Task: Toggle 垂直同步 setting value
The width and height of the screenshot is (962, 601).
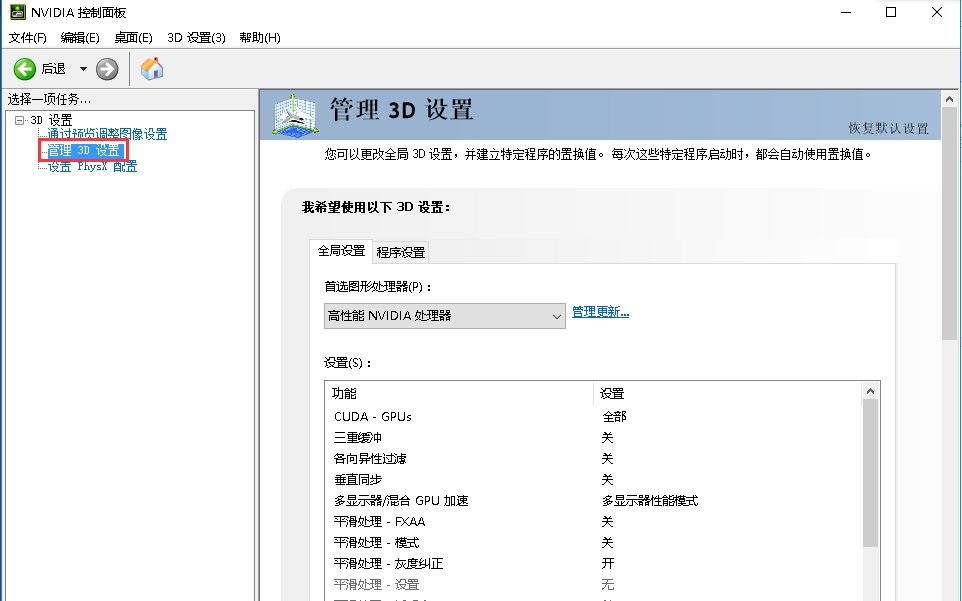Action: point(608,479)
